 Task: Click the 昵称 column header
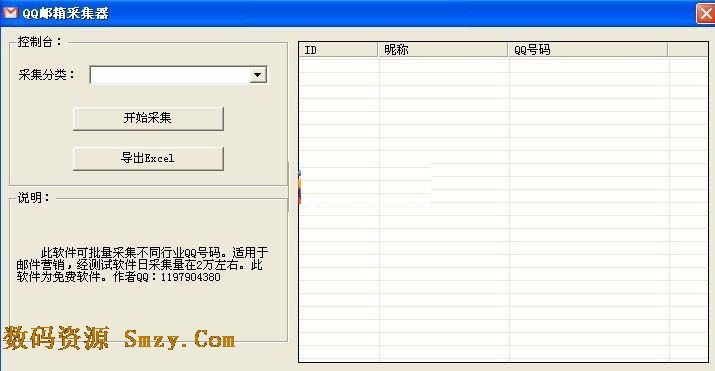coord(443,50)
